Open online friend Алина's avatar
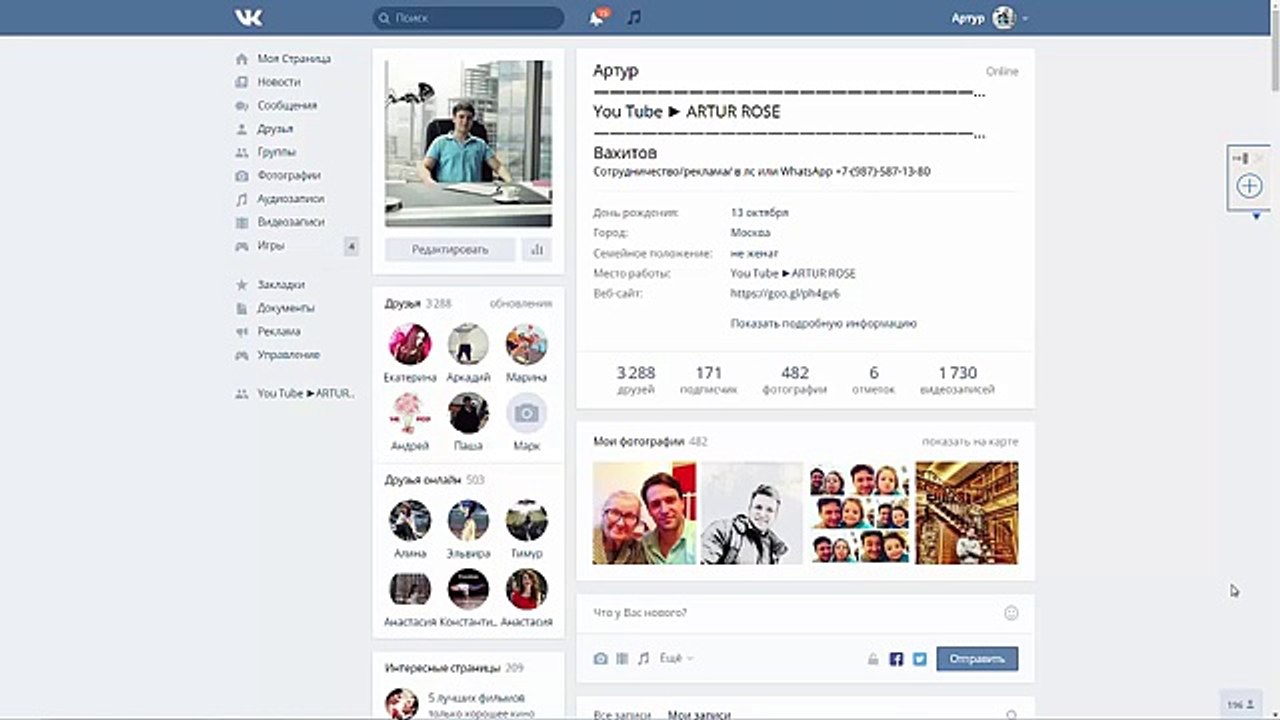The height and width of the screenshot is (720, 1280). pyautogui.click(x=410, y=521)
